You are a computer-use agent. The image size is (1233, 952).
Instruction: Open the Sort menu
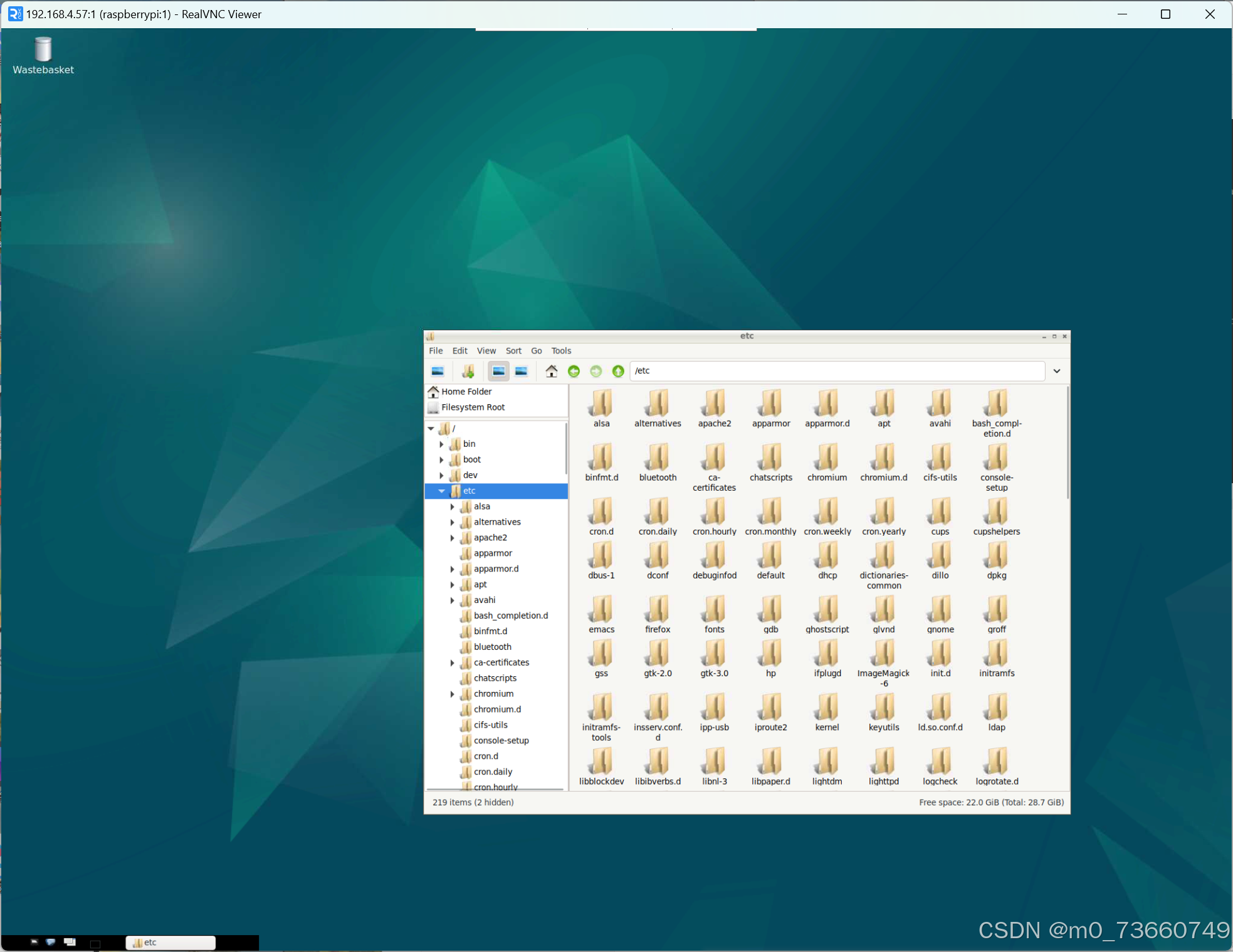[x=513, y=351]
